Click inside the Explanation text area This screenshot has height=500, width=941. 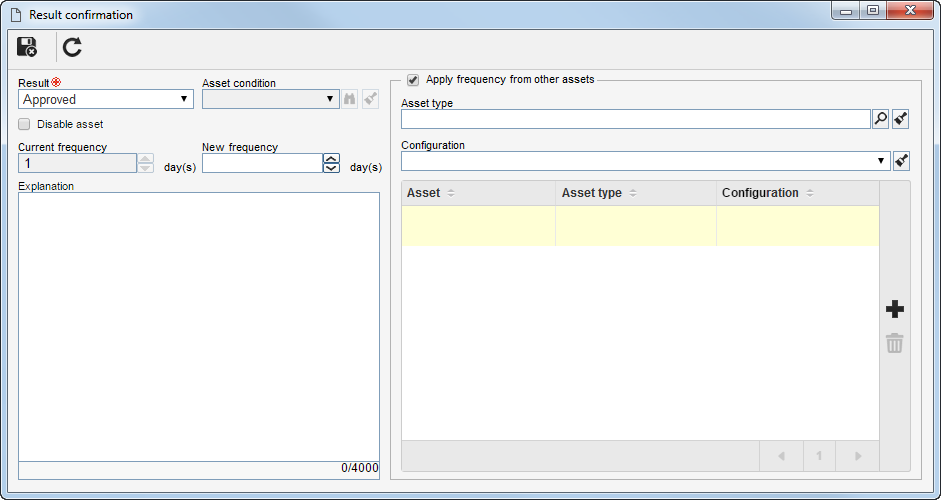coord(199,327)
